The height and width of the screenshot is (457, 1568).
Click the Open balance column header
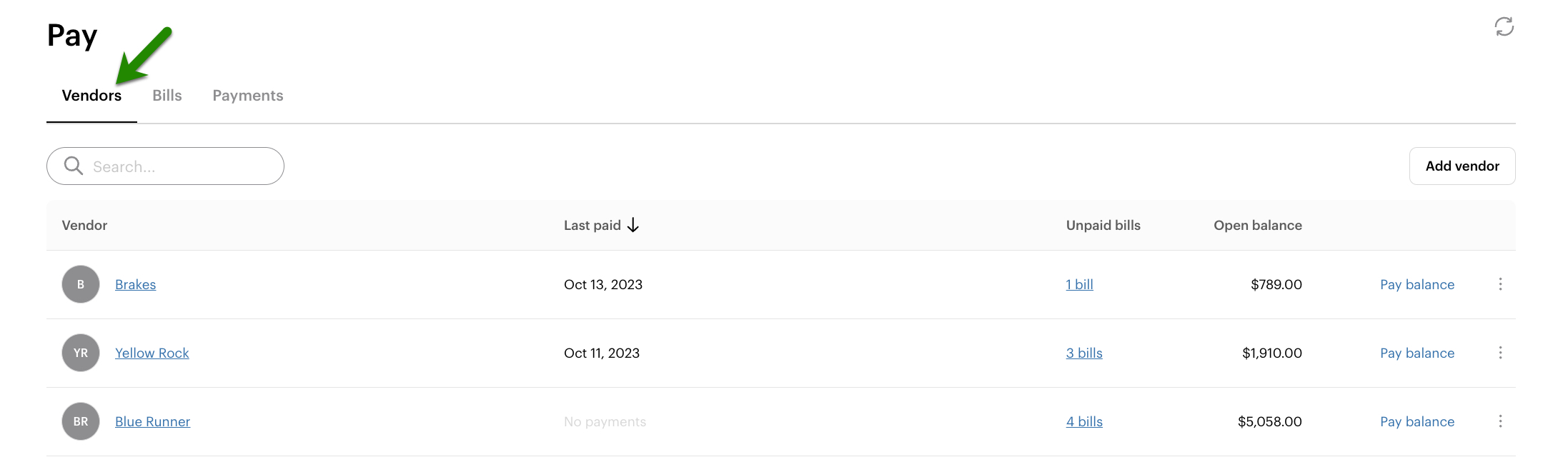(1258, 226)
